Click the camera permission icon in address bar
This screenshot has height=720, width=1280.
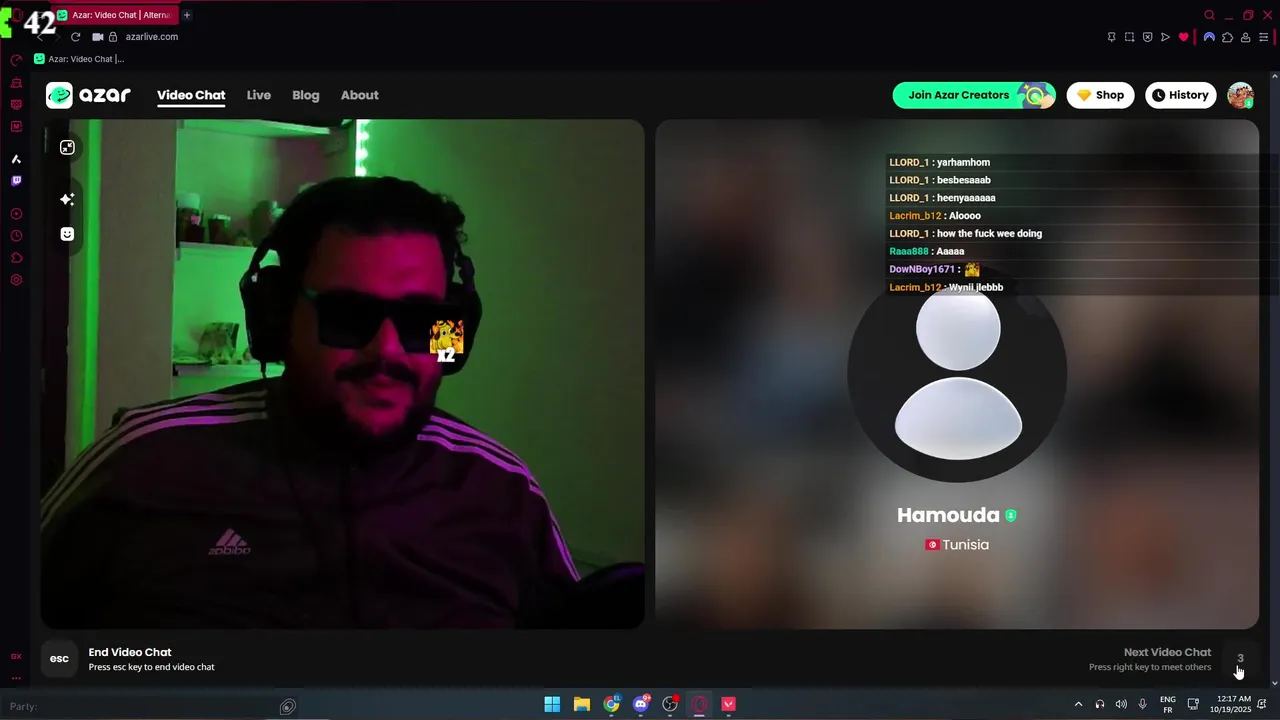pos(98,37)
